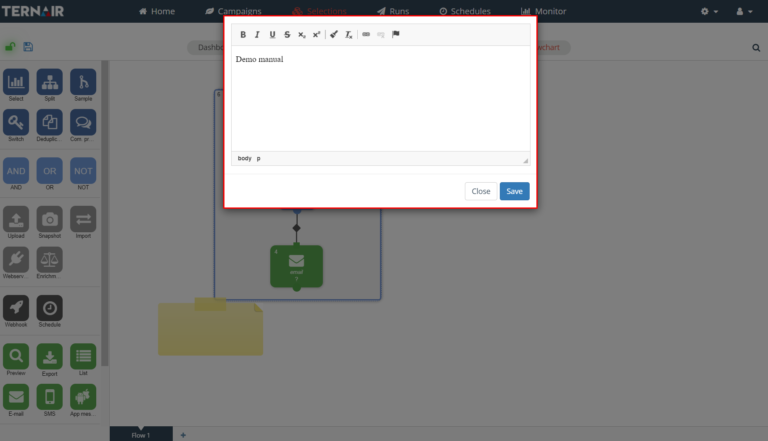Add a new flow with the plus icon
This screenshot has width=768, height=441.
tap(183, 435)
